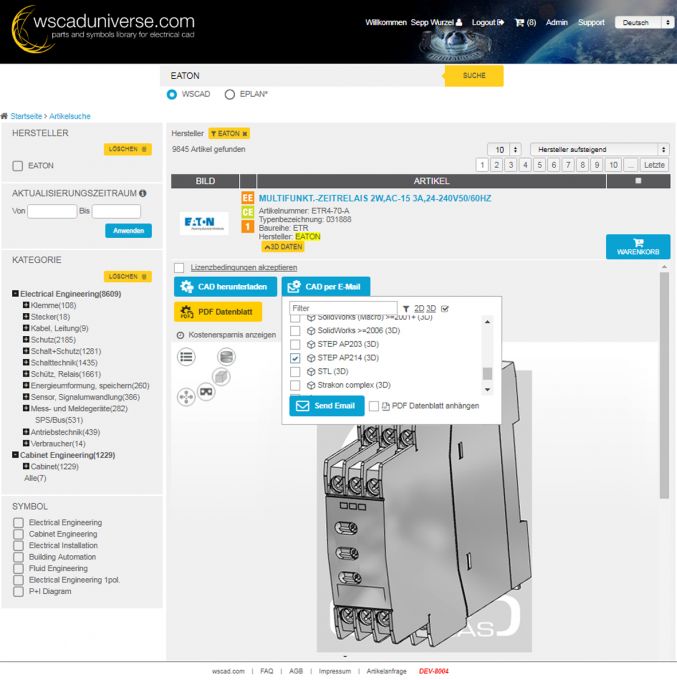The width and height of the screenshot is (677, 680).
Task: Click the pan/move arrows icon in viewer
Action: [186, 397]
